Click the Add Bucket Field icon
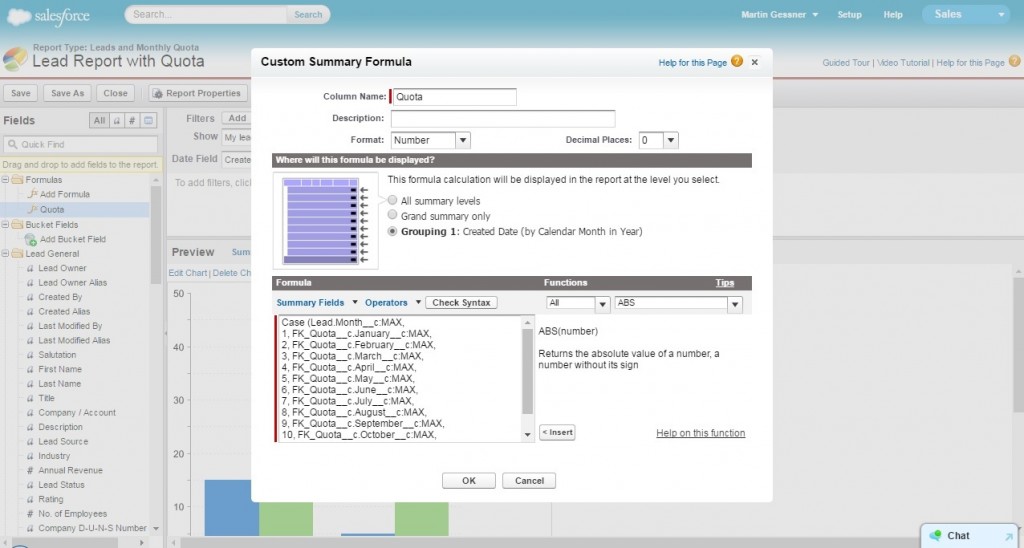This screenshot has height=548, width=1024. pyautogui.click(x=31, y=240)
